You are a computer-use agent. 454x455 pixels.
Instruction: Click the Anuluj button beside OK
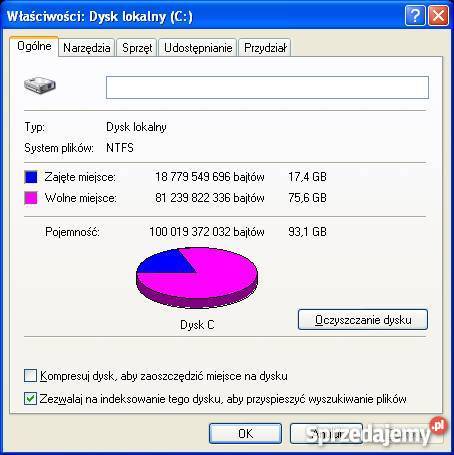click(326, 433)
